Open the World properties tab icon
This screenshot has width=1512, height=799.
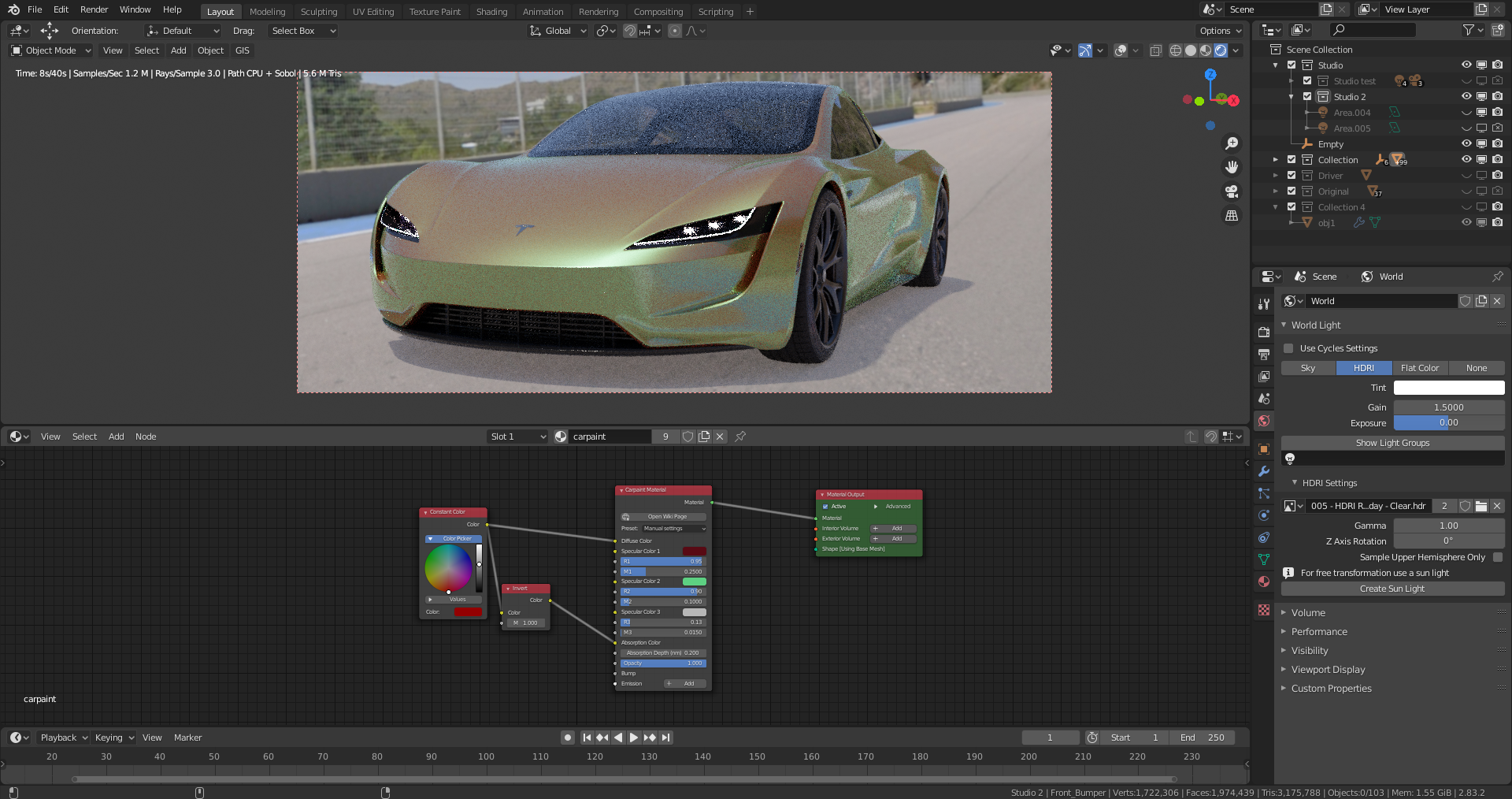(1264, 421)
